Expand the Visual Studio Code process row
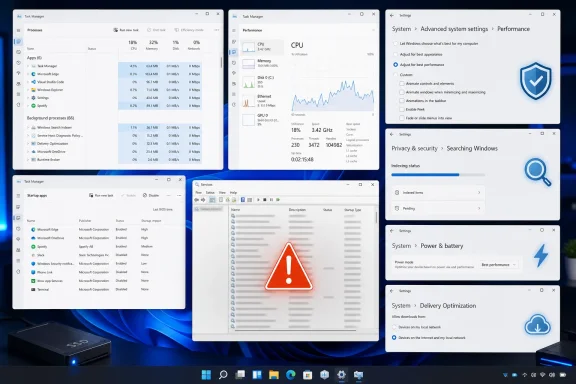This screenshot has height=384, width=576. (28, 82)
